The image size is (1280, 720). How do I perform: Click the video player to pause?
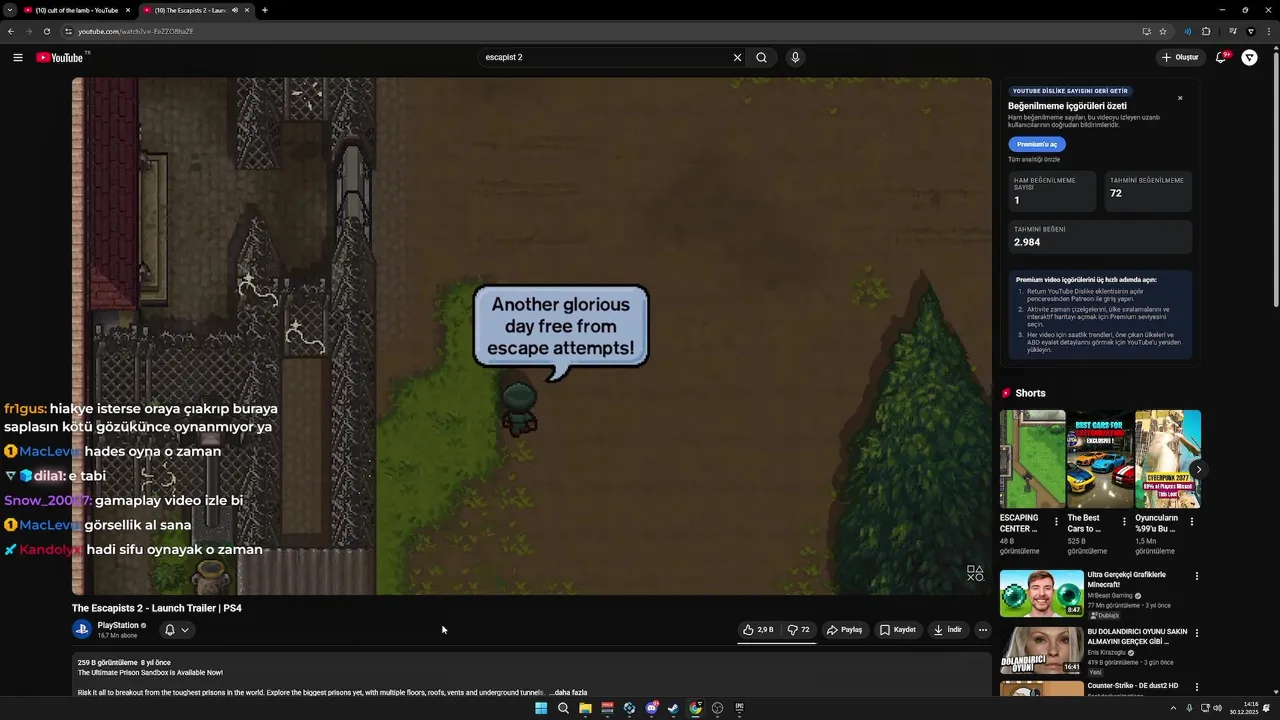point(532,336)
